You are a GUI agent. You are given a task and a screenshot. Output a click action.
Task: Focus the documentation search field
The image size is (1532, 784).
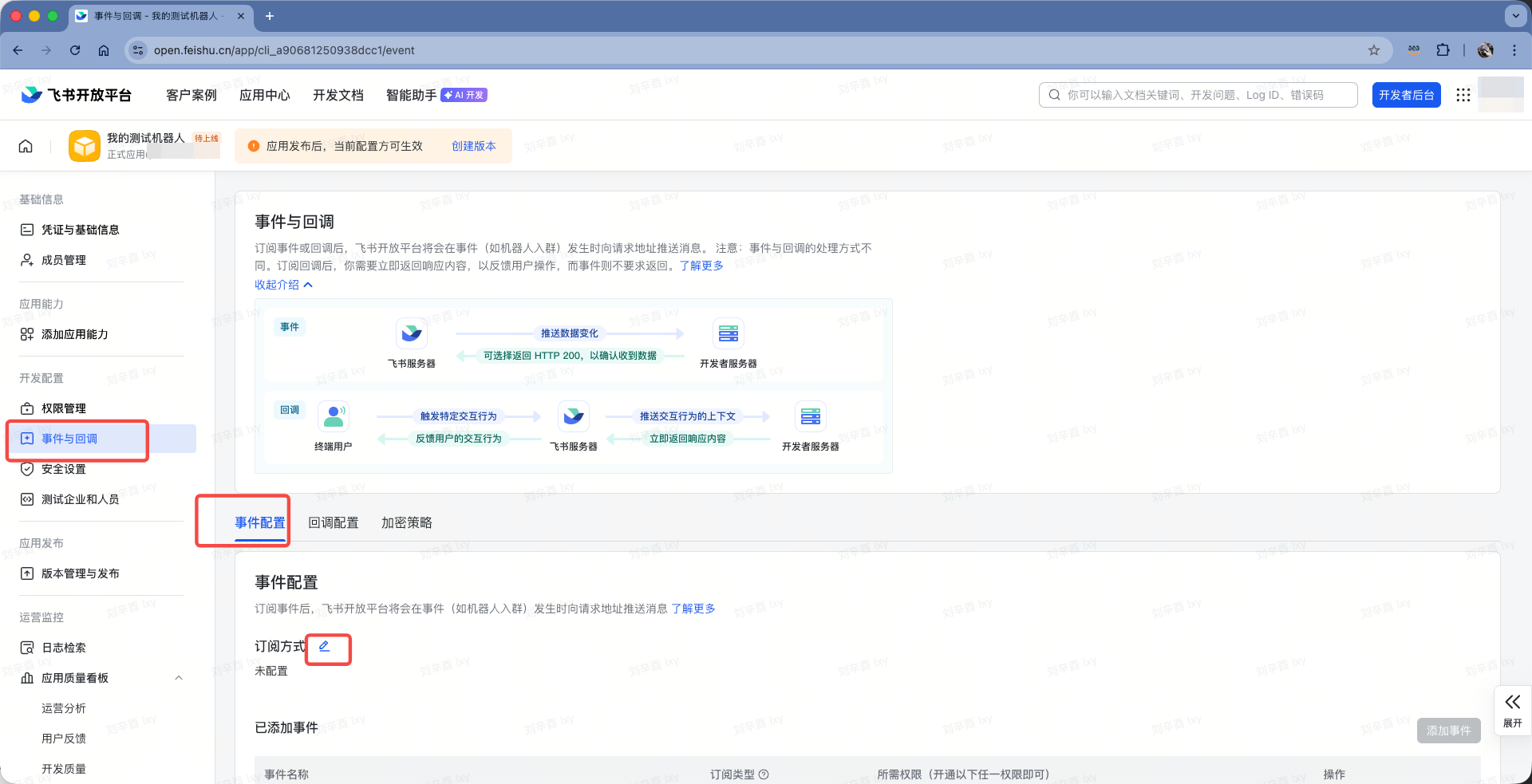click(x=1205, y=95)
